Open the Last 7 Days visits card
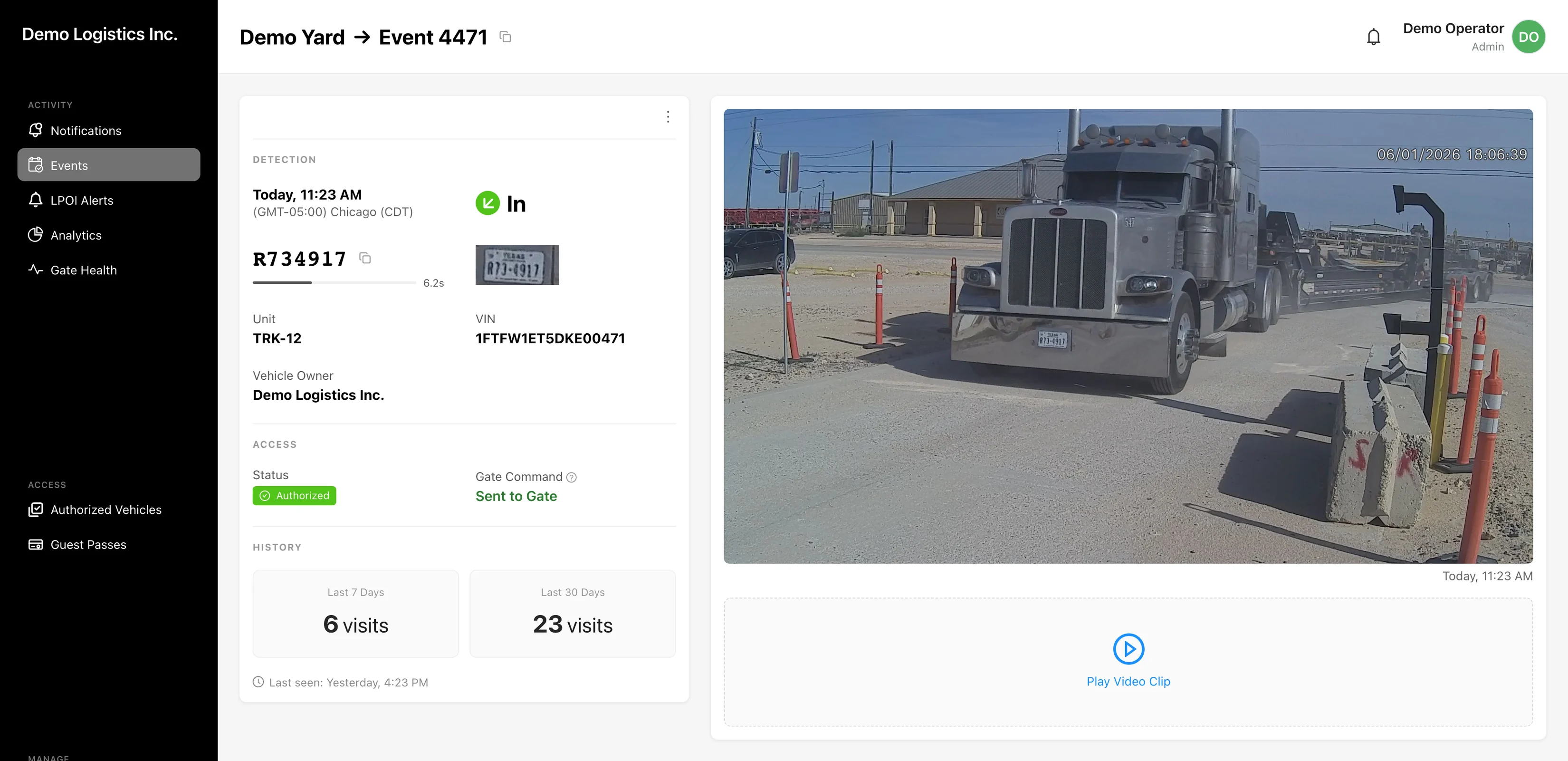Viewport: 1568px width, 761px height. click(x=355, y=613)
